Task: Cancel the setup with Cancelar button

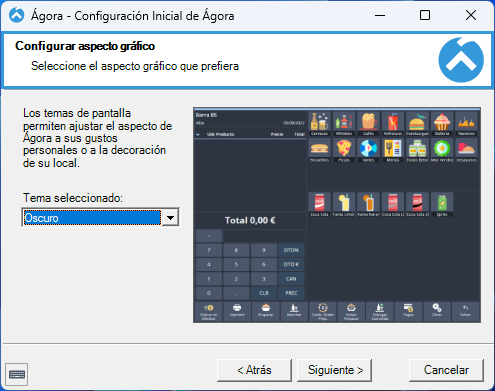Action: pos(446,370)
